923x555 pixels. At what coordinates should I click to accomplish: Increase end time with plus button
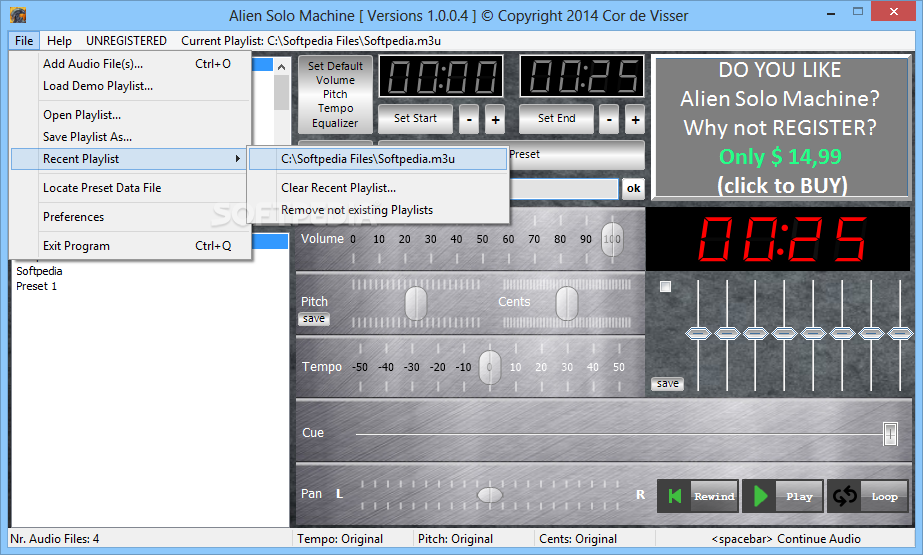pos(635,120)
